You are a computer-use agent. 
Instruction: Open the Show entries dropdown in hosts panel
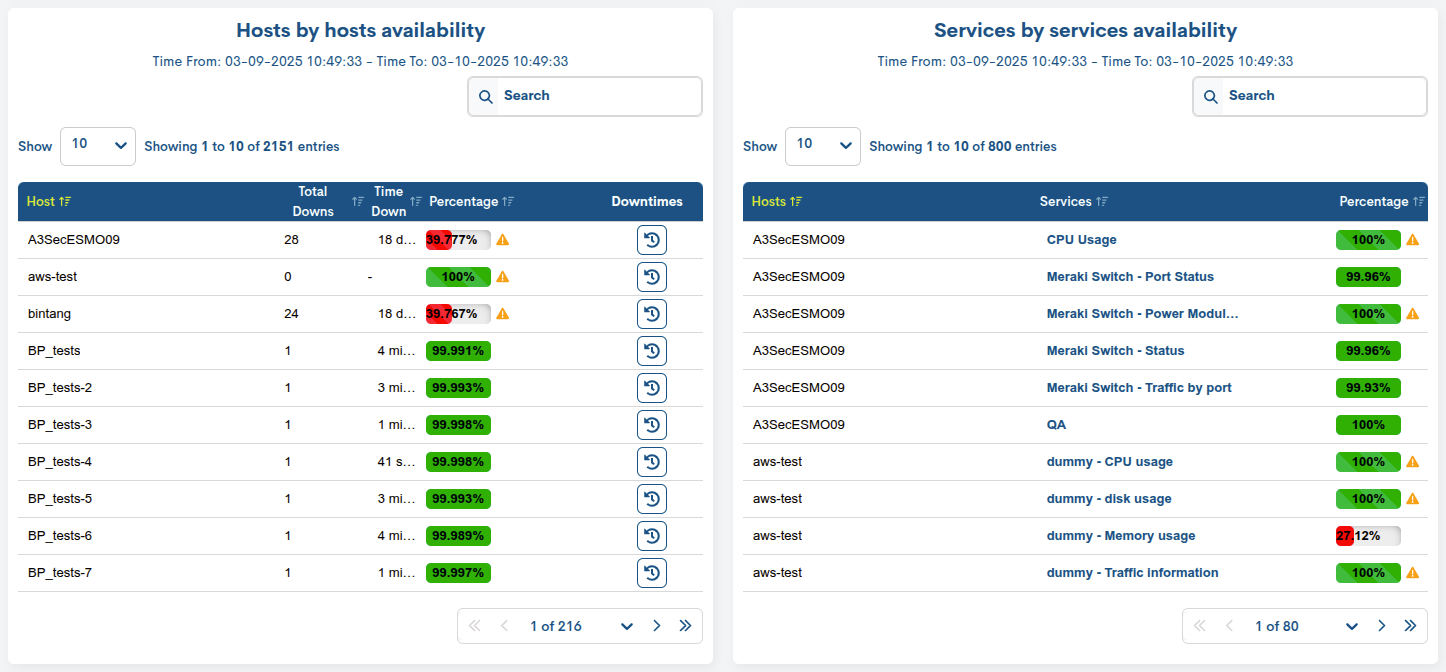click(x=97, y=146)
